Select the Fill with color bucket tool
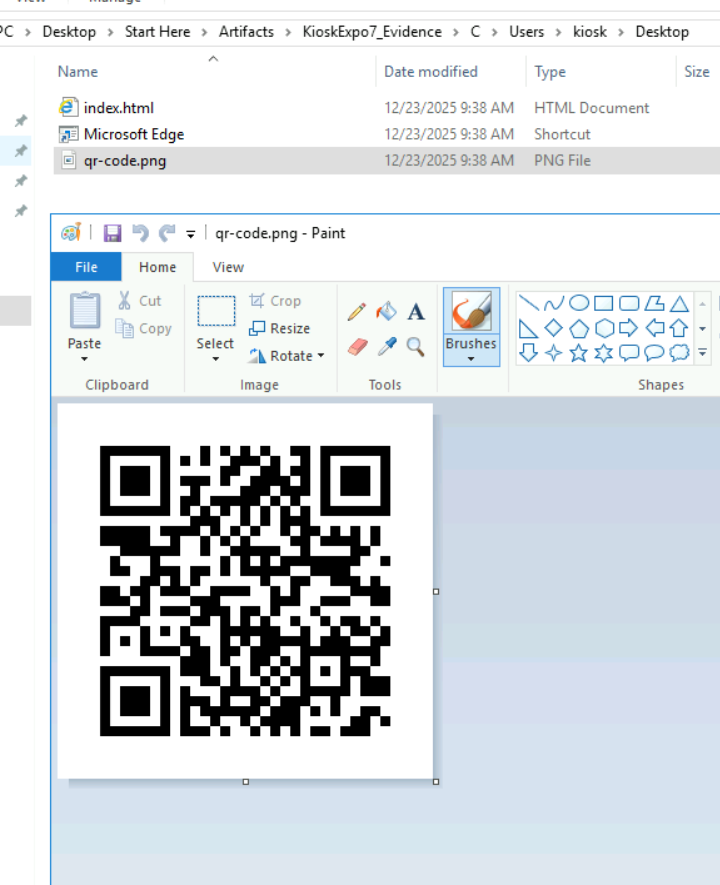The height and width of the screenshot is (885, 720). point(387,311)
